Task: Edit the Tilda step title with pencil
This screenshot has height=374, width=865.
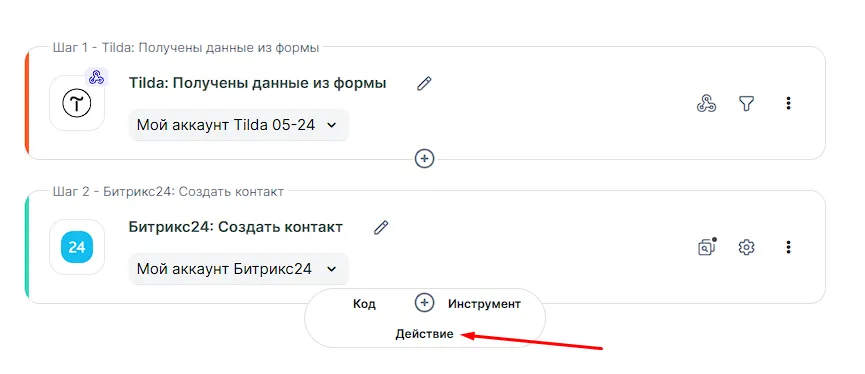Action: pyautogui.click(x=424, y=84)
